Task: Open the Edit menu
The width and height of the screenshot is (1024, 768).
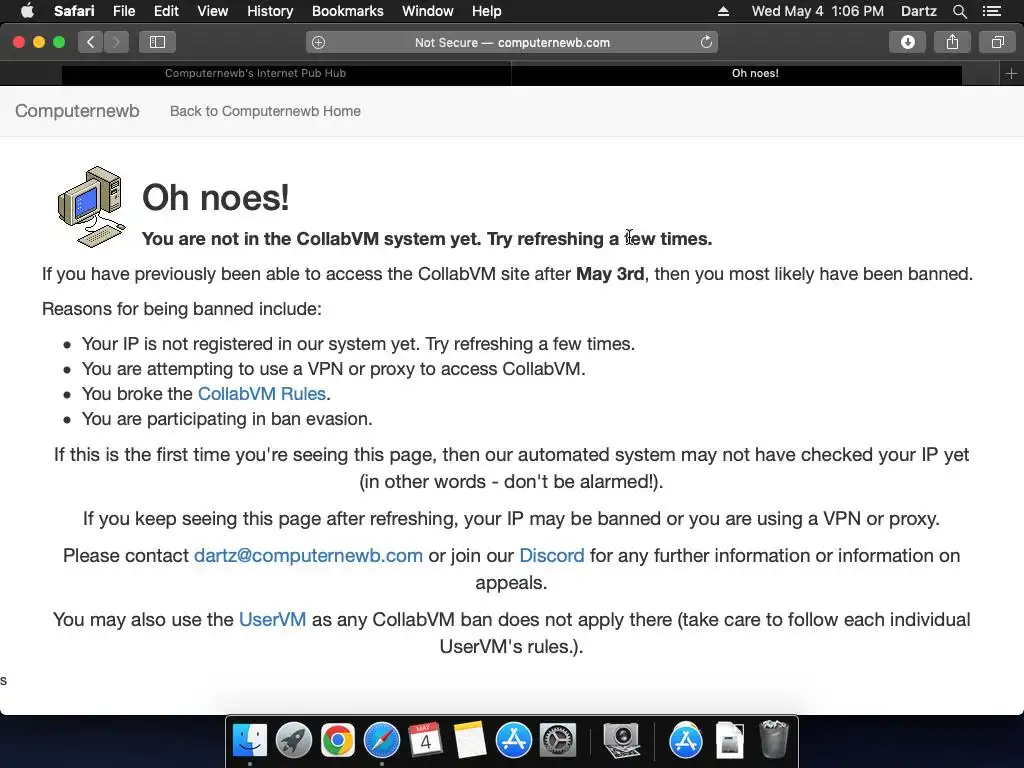Action: [166, 11]
